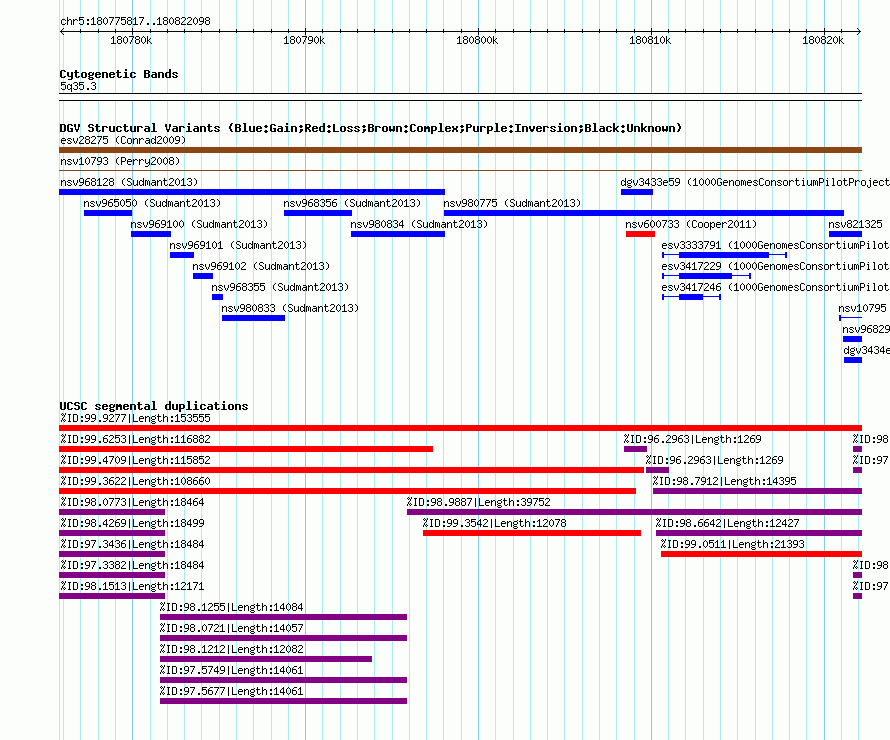This screenshot has height=740, width=890.
Task: Click the 180800k ruler position
Action: click(x=477, y=40)
